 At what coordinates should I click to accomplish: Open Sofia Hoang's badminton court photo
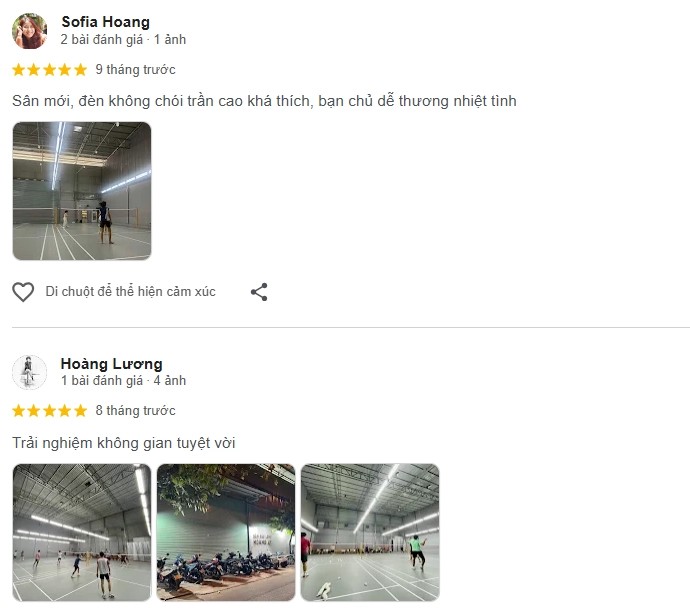tap(82, 191)
